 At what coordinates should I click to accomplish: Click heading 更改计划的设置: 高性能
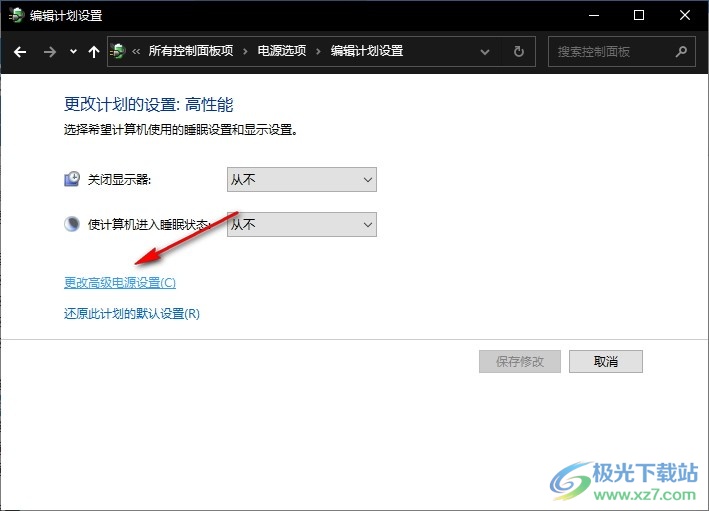148,104
